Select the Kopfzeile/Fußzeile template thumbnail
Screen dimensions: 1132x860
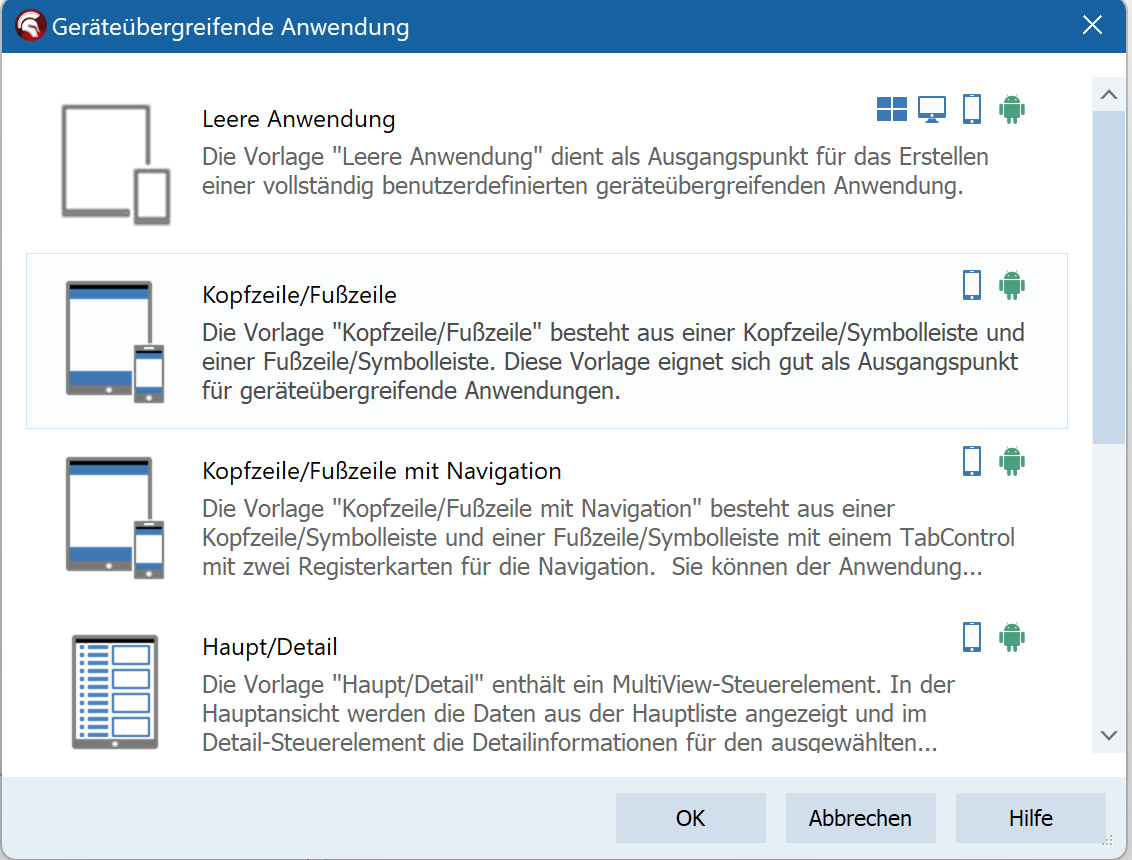pyautogui.click(x=115, y=341)
